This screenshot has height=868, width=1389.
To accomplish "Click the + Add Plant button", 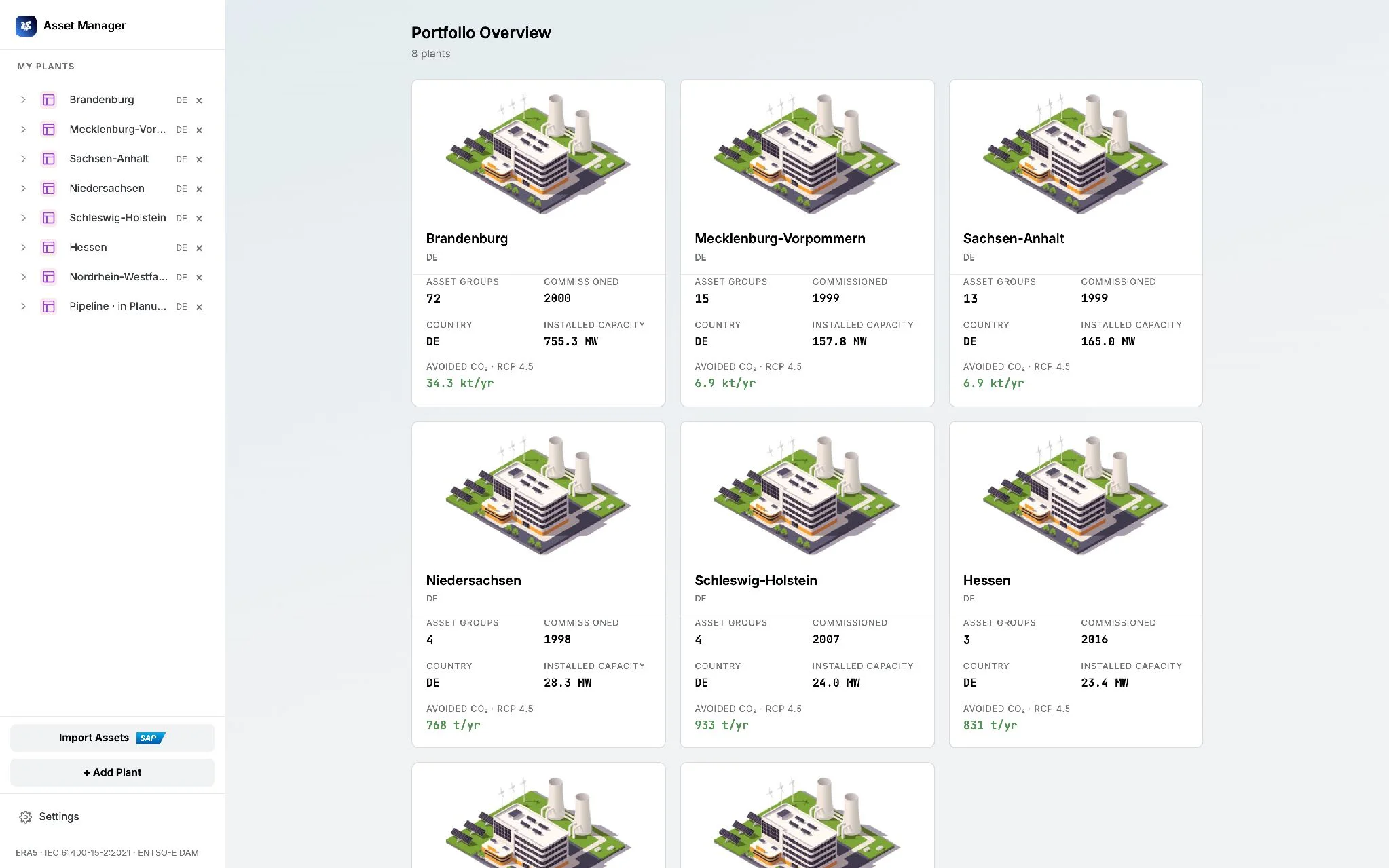I will [112, 772].
